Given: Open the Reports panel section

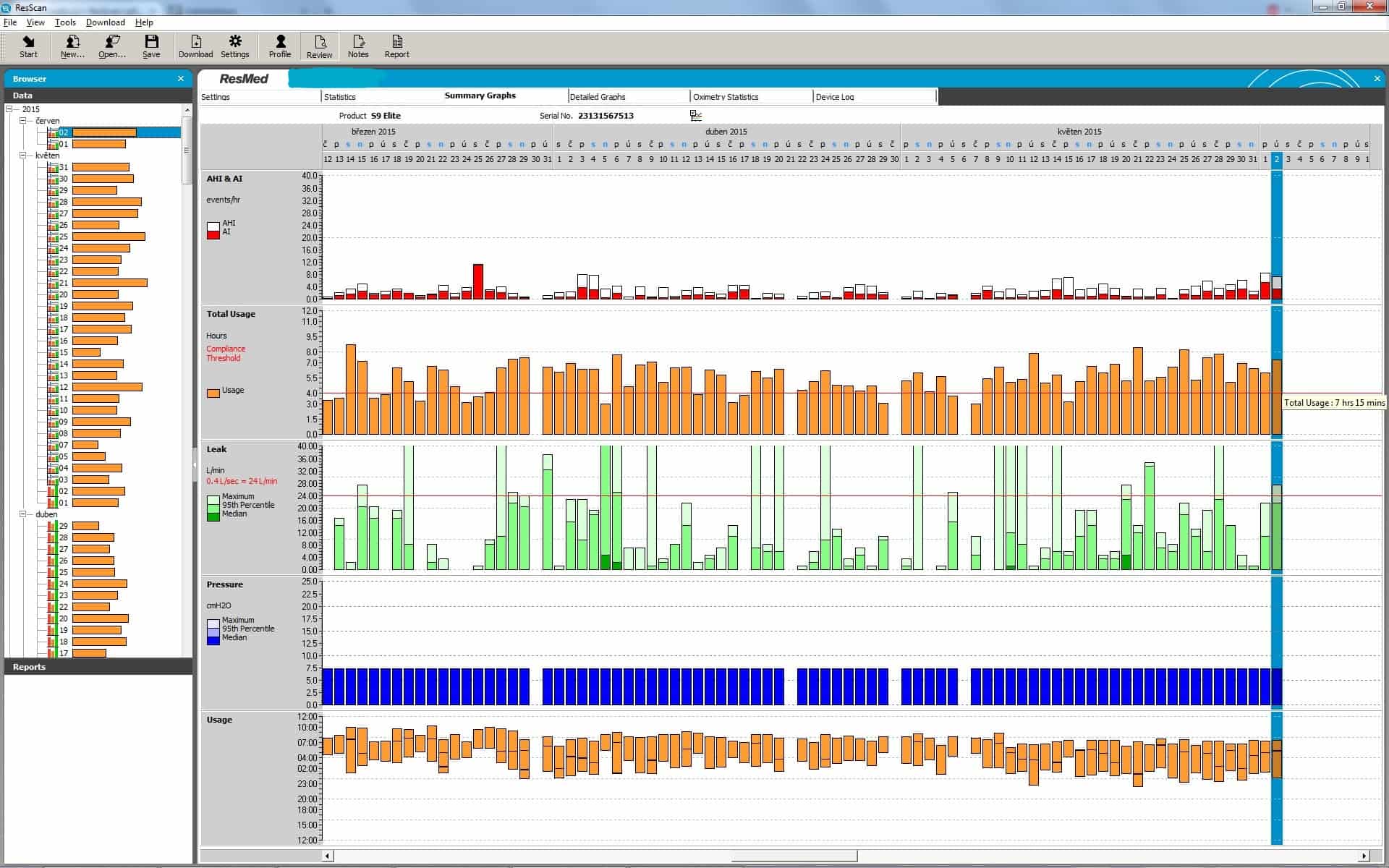Looking at the screenshot, I should pos(29,667).
